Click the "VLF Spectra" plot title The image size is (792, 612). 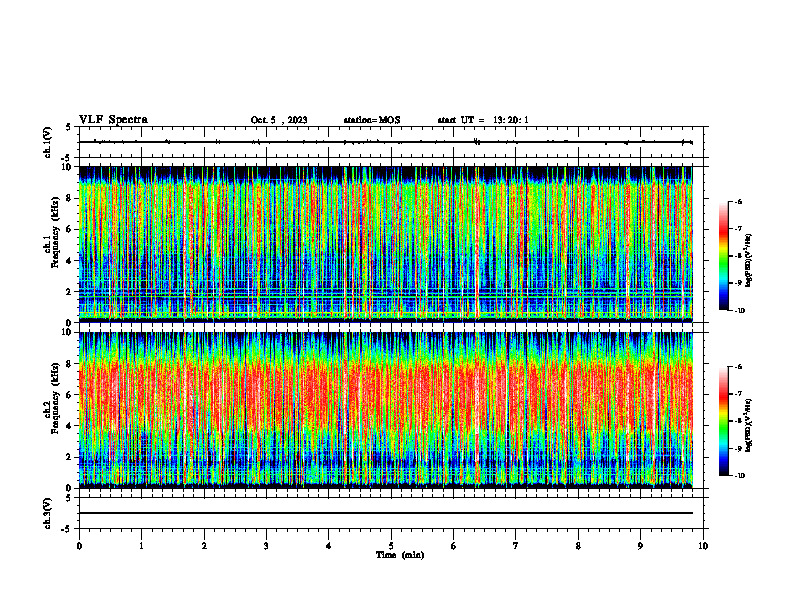tap(113, 120)
